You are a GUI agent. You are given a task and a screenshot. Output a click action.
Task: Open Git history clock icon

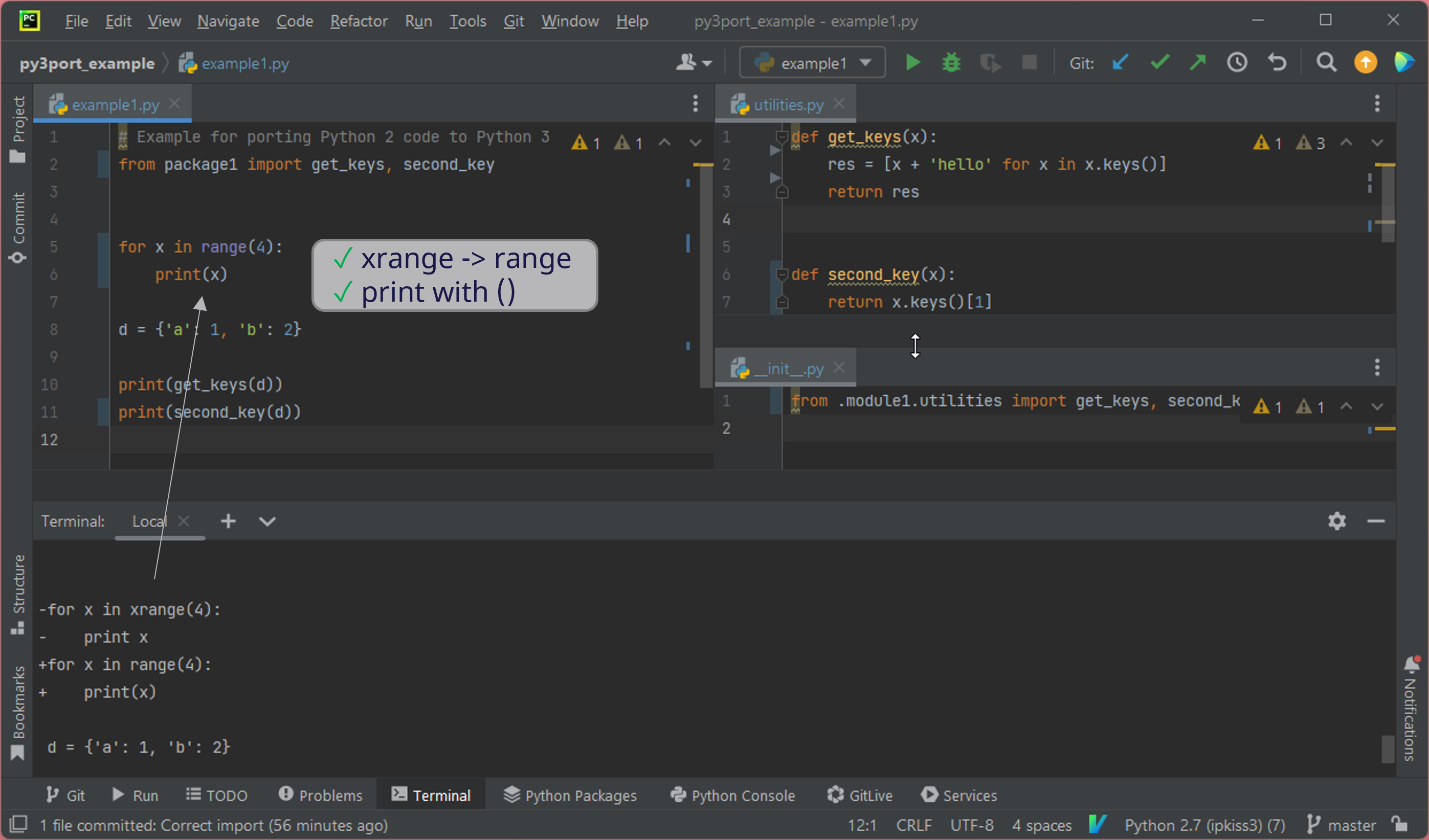(1237, 62)
